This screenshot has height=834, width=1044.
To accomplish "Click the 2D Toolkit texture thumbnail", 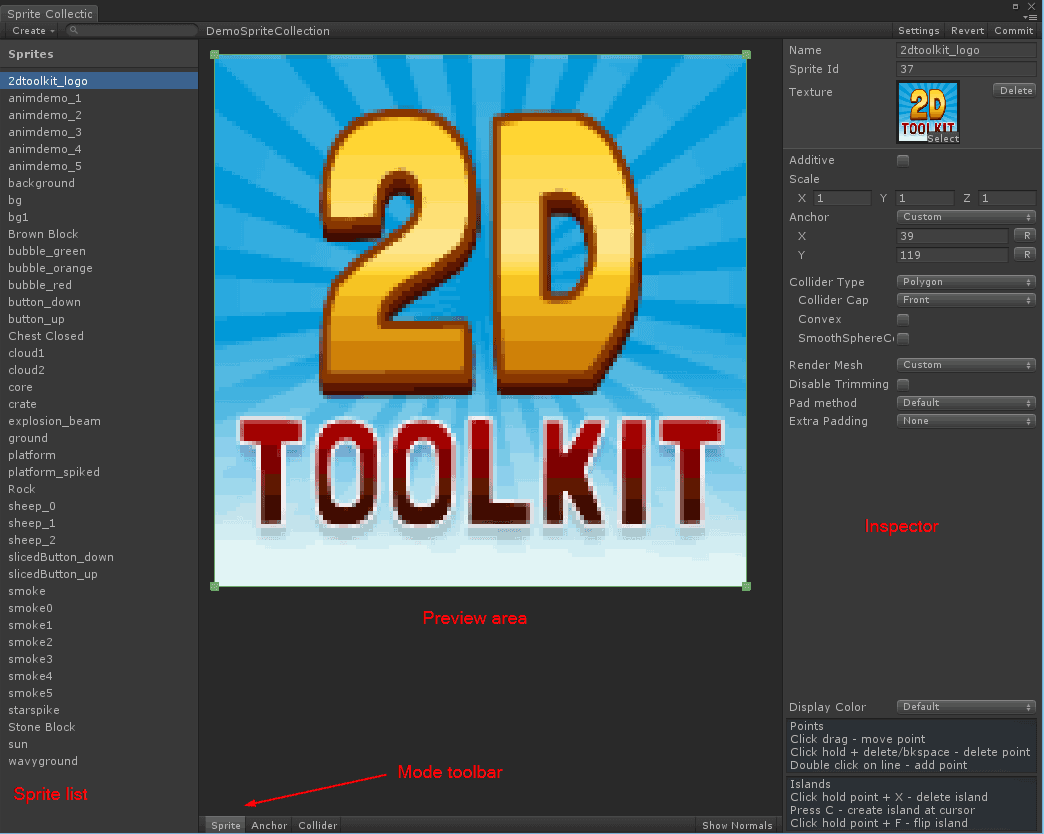I will click(x=928, y=112).
